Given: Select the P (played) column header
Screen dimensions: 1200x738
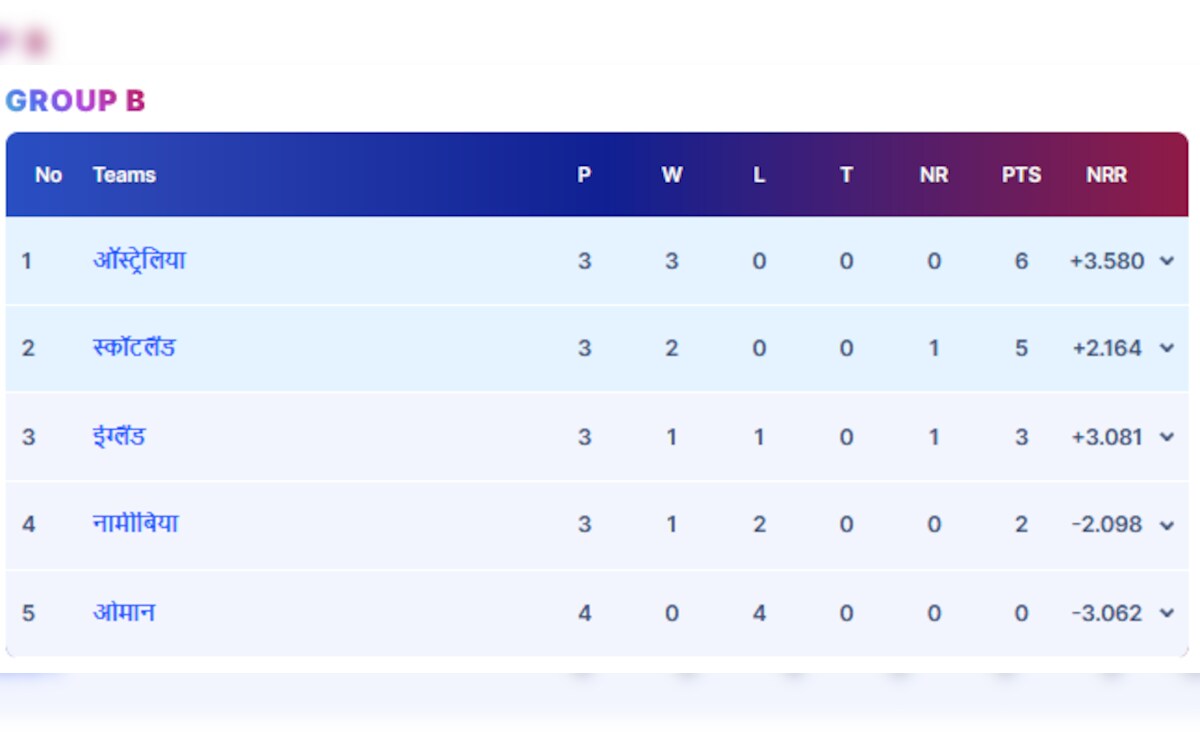Looking at the screenshot, I should tap(584, 175).
